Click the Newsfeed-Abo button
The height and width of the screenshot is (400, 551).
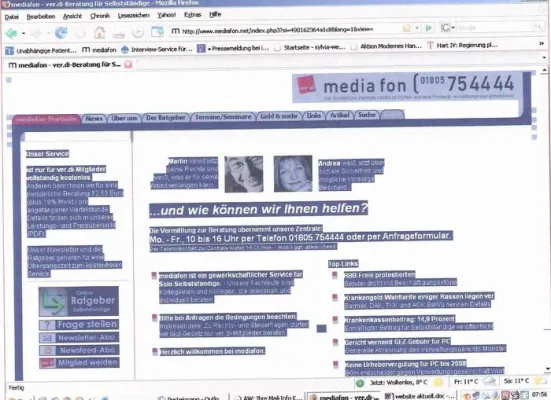(79, 350)
